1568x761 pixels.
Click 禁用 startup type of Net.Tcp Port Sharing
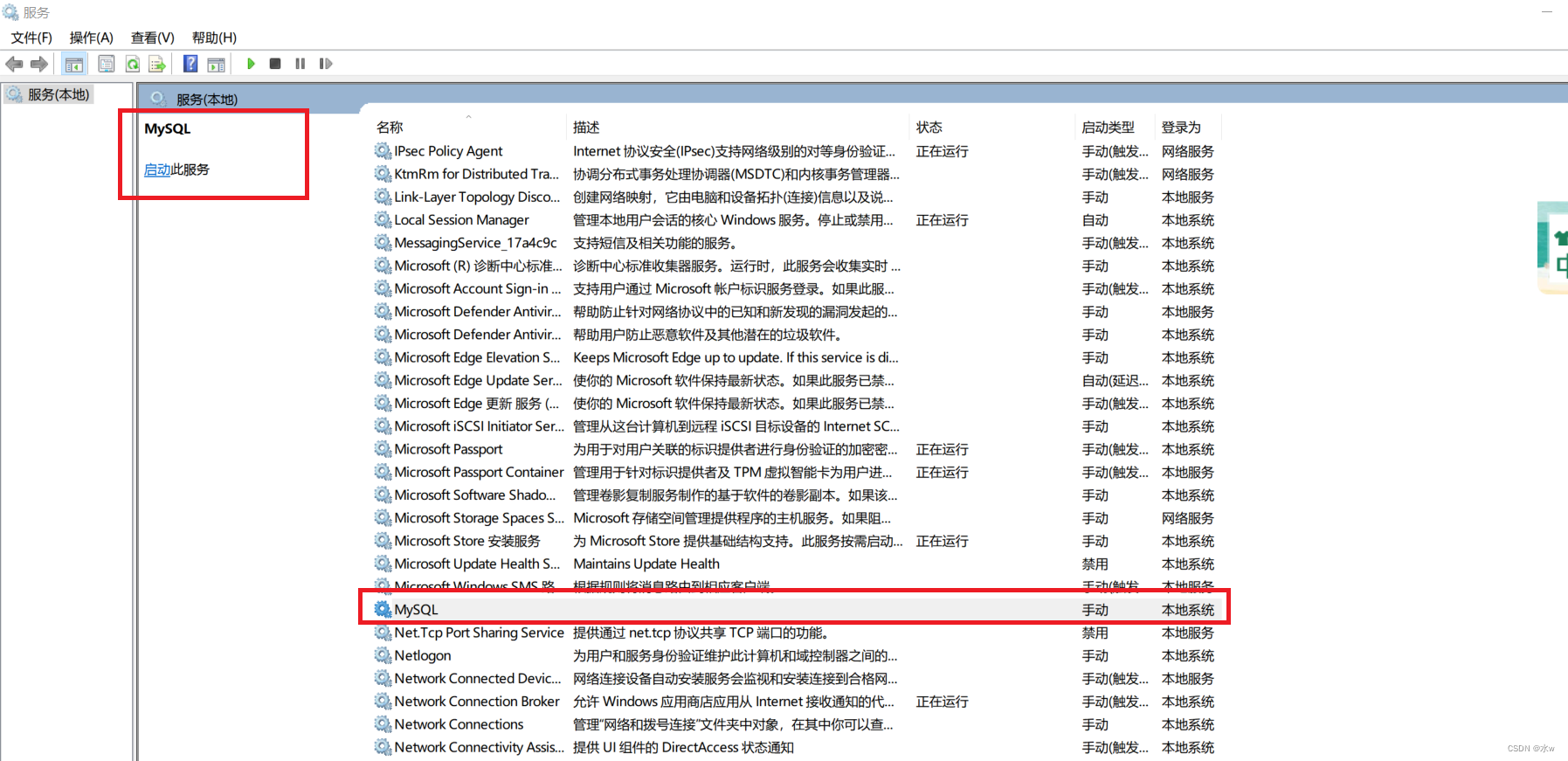pos(1095,633)
